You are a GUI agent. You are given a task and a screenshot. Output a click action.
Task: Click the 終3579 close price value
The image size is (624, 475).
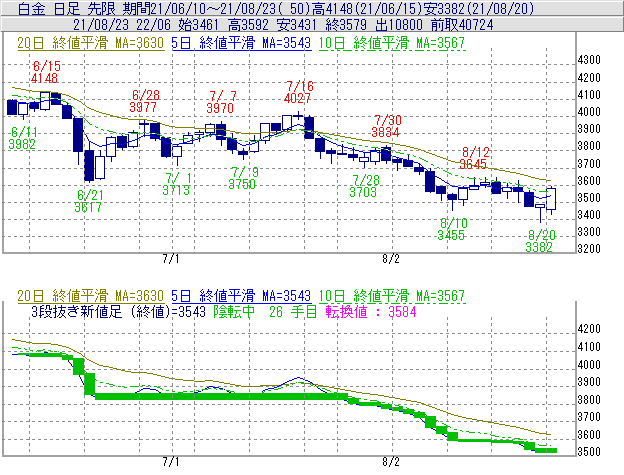346,25
